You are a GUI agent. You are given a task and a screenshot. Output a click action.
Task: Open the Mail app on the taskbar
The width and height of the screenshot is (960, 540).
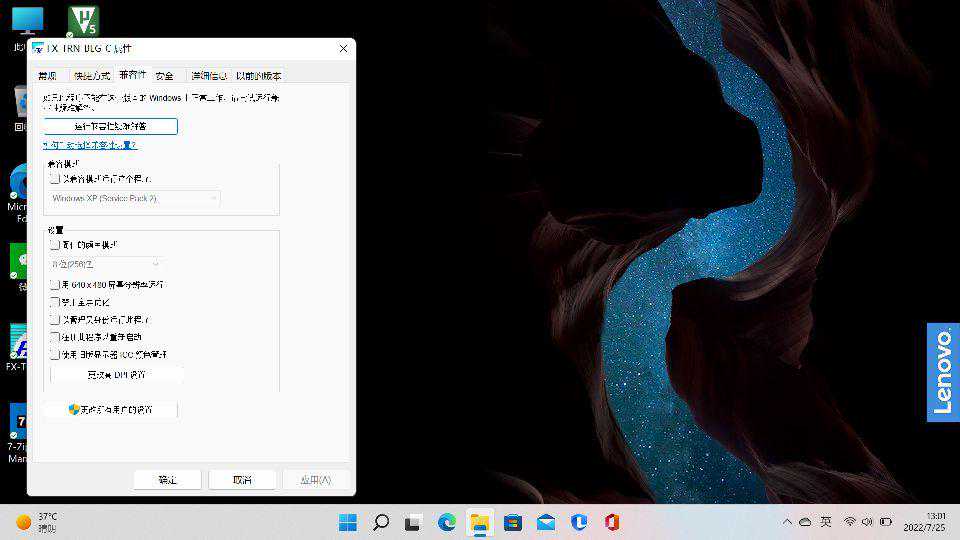[546, 522]
